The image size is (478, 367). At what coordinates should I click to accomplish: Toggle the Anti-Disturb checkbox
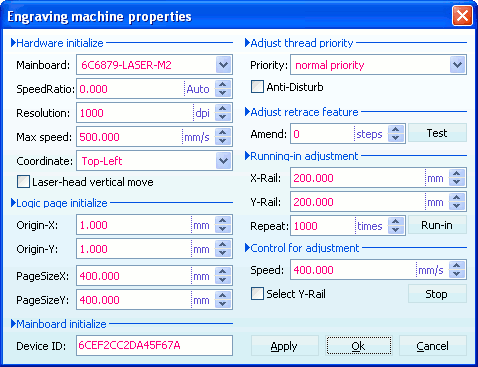tap(257, 87)
